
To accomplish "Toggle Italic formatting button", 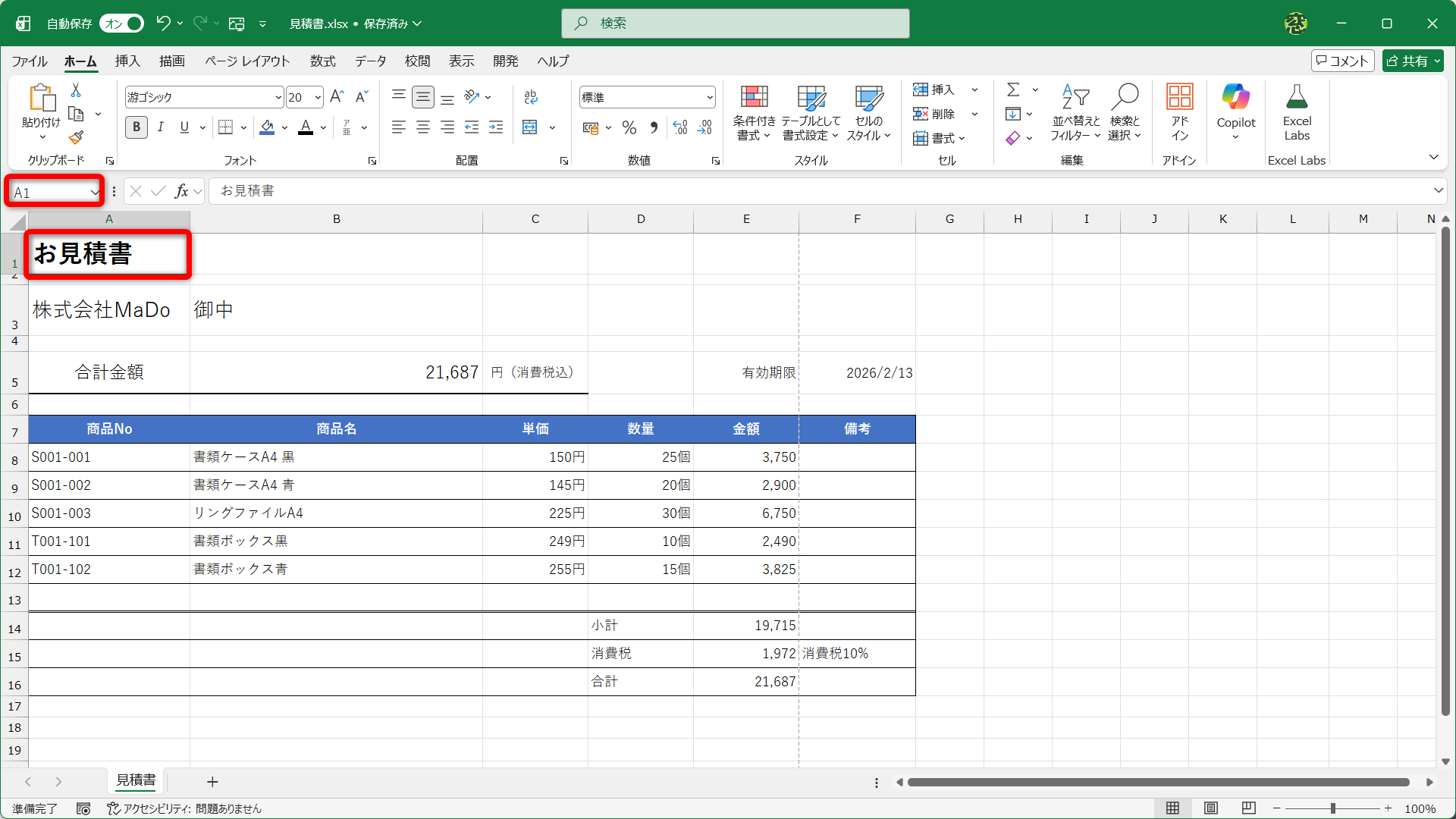I will tap(161, 127).
